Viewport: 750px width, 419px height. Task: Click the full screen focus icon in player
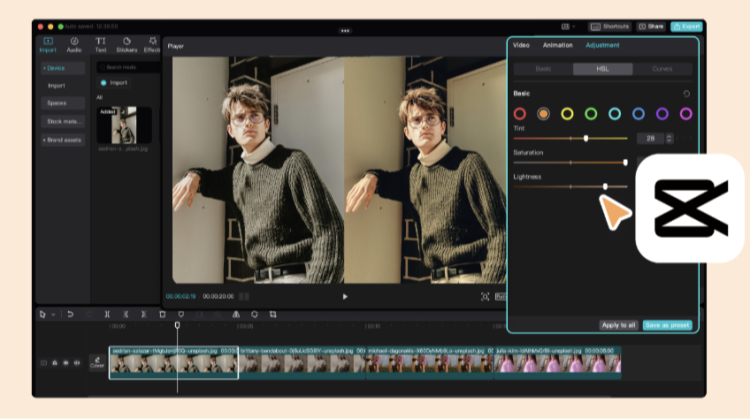point(485,297)
